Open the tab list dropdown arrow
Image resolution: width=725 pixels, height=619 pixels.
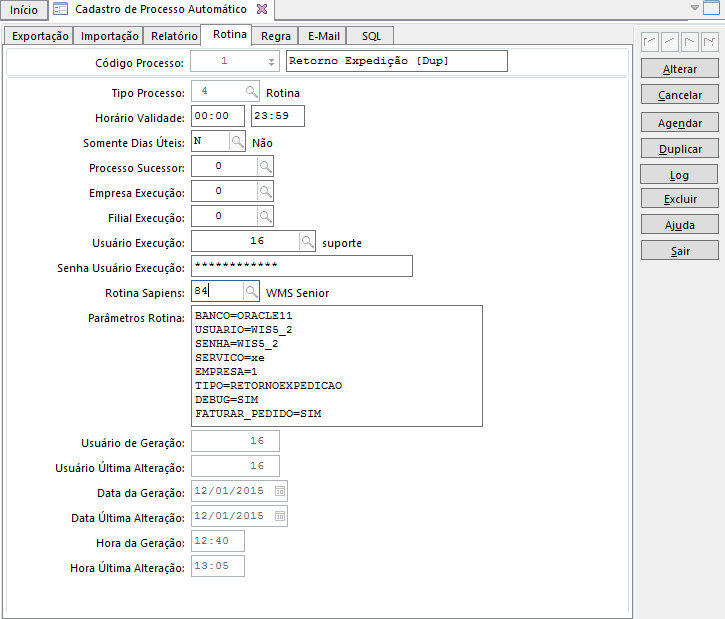point(698,8)
